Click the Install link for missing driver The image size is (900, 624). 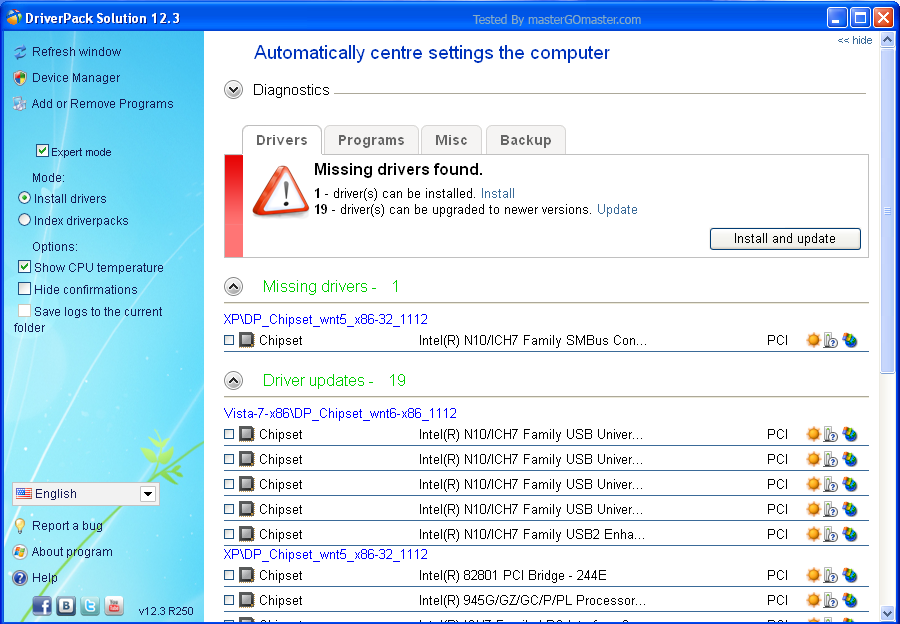pyautogui.click(x=498, y=193)
